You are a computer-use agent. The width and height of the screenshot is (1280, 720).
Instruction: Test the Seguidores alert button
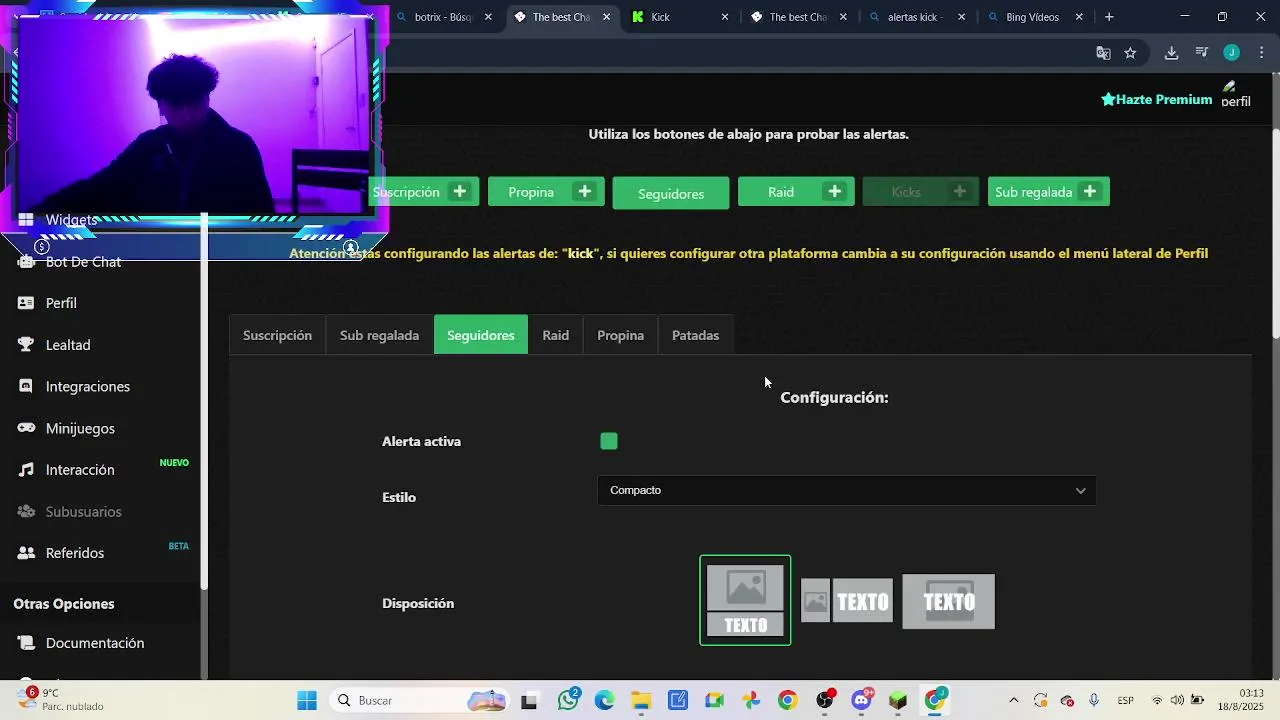[x=671, y=193]
